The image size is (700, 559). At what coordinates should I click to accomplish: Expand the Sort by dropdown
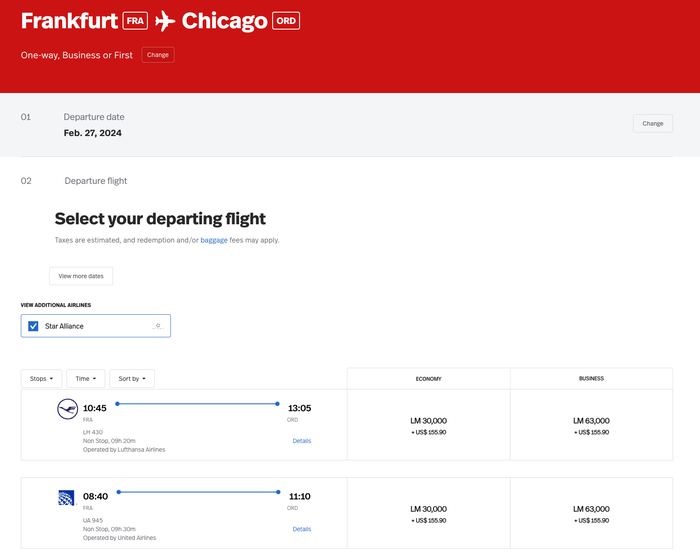tap(132, 379)
